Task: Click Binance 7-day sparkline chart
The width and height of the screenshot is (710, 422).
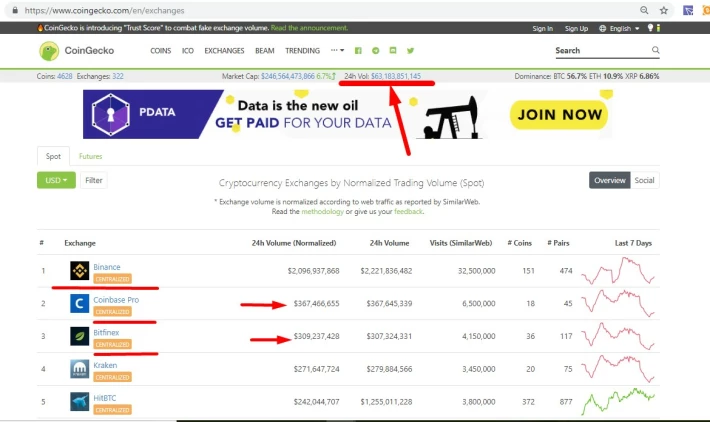Action: pyautogui.click(x=618, y=271)
